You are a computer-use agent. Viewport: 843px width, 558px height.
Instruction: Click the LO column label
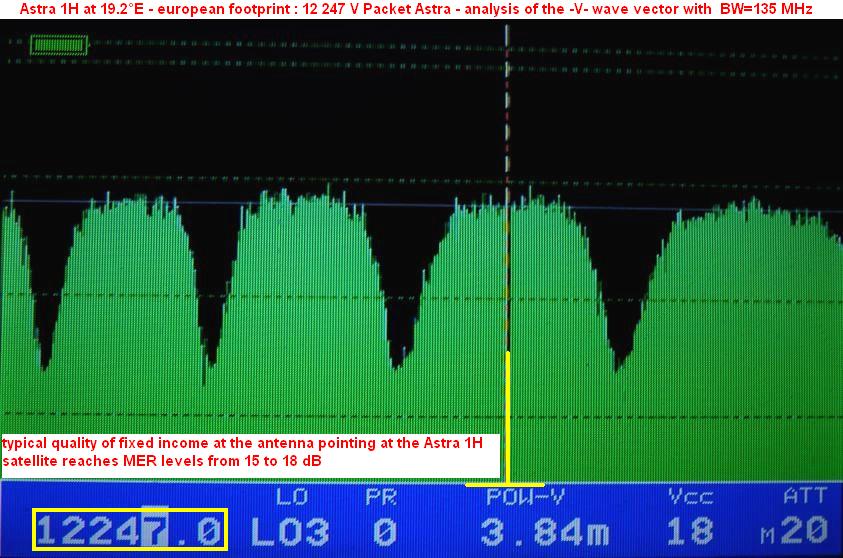287,496
